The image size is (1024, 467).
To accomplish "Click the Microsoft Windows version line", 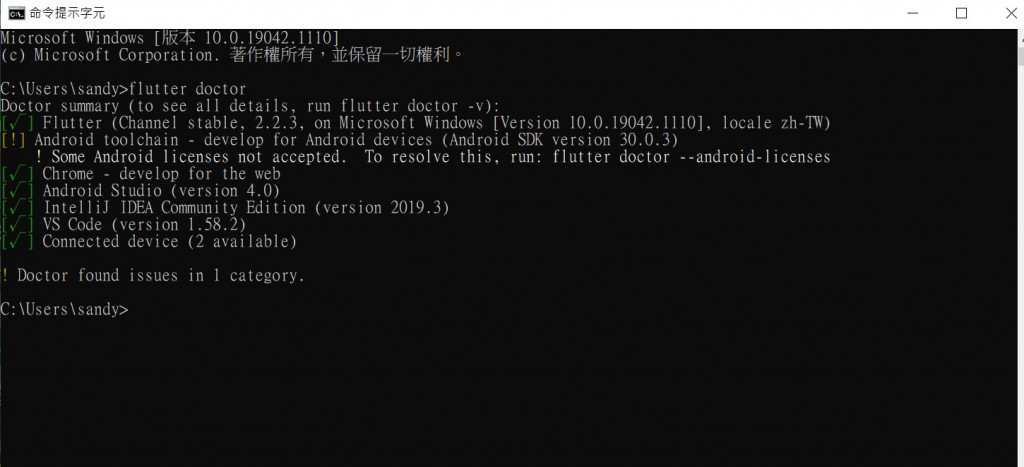I will click(x=170, y=38).
